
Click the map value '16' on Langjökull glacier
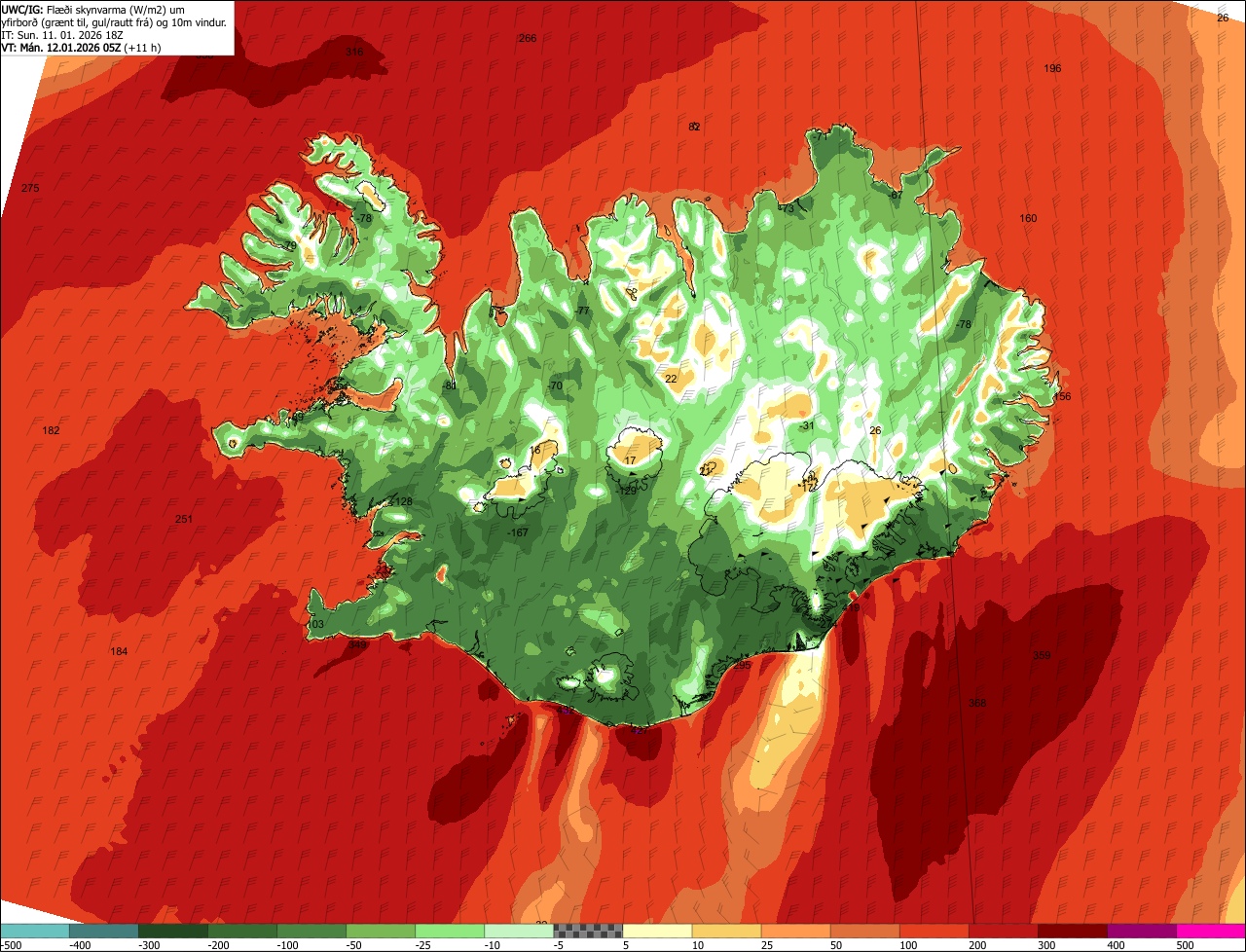[535, 450]
